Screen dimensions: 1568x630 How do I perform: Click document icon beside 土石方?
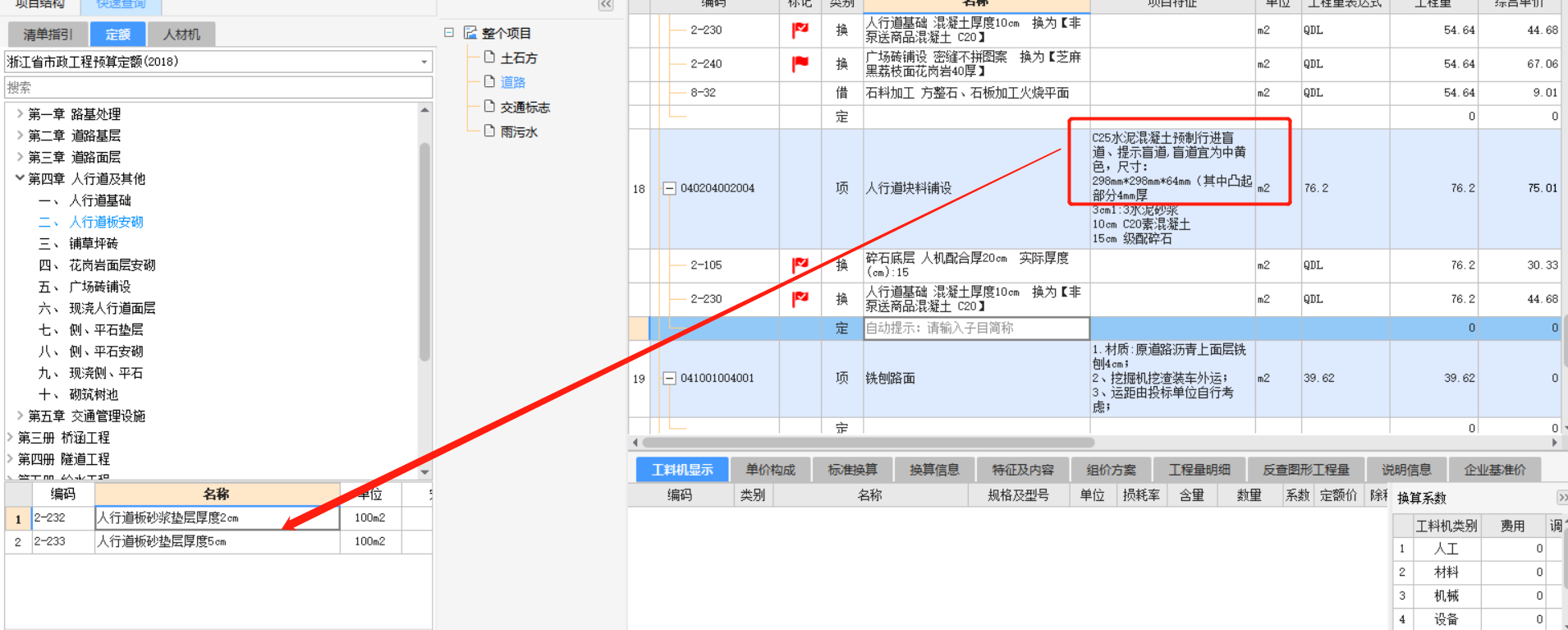(x=489, y=57)
